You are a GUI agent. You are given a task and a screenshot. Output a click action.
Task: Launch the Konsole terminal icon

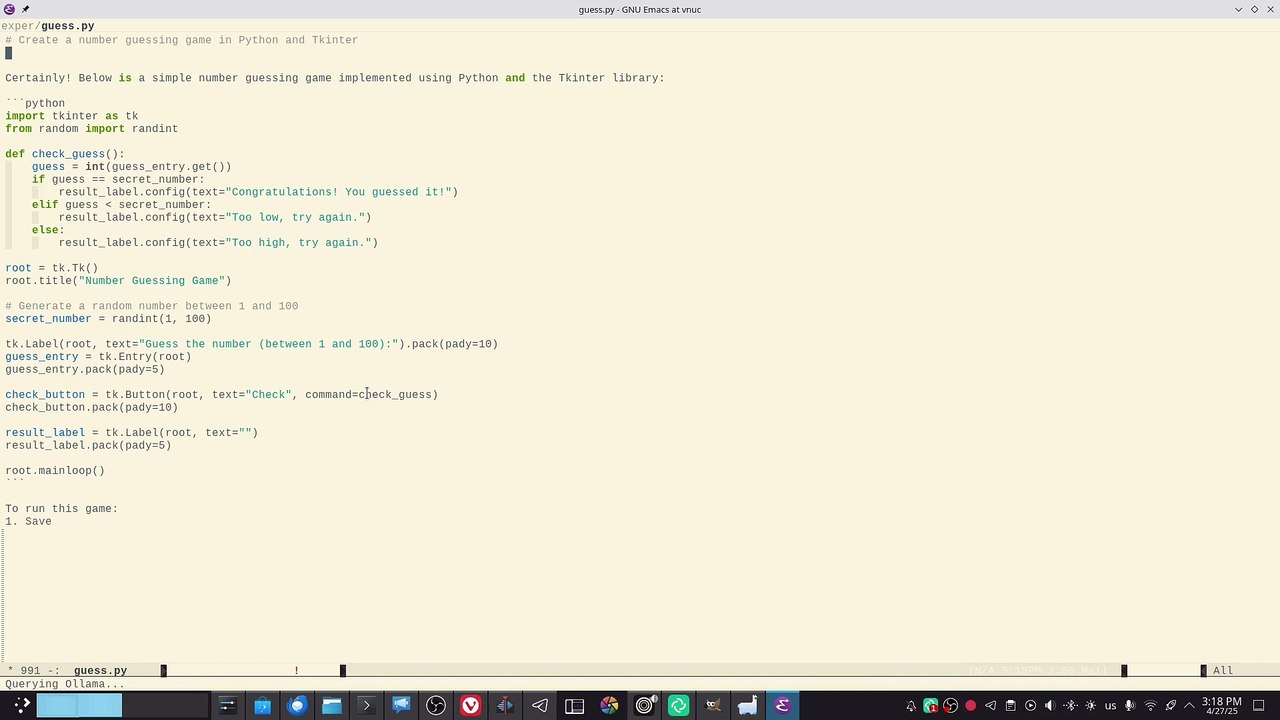366,706
